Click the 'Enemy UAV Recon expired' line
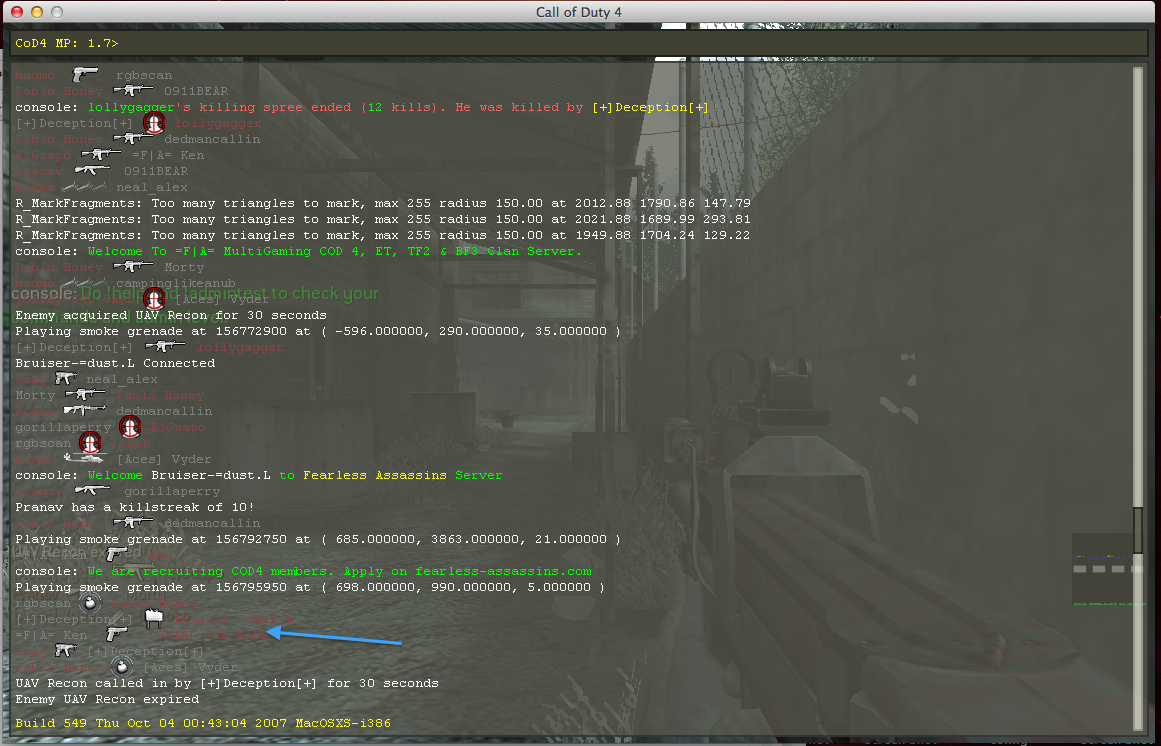The height and width of the screenshot is (746, 1161). (107, 699)
